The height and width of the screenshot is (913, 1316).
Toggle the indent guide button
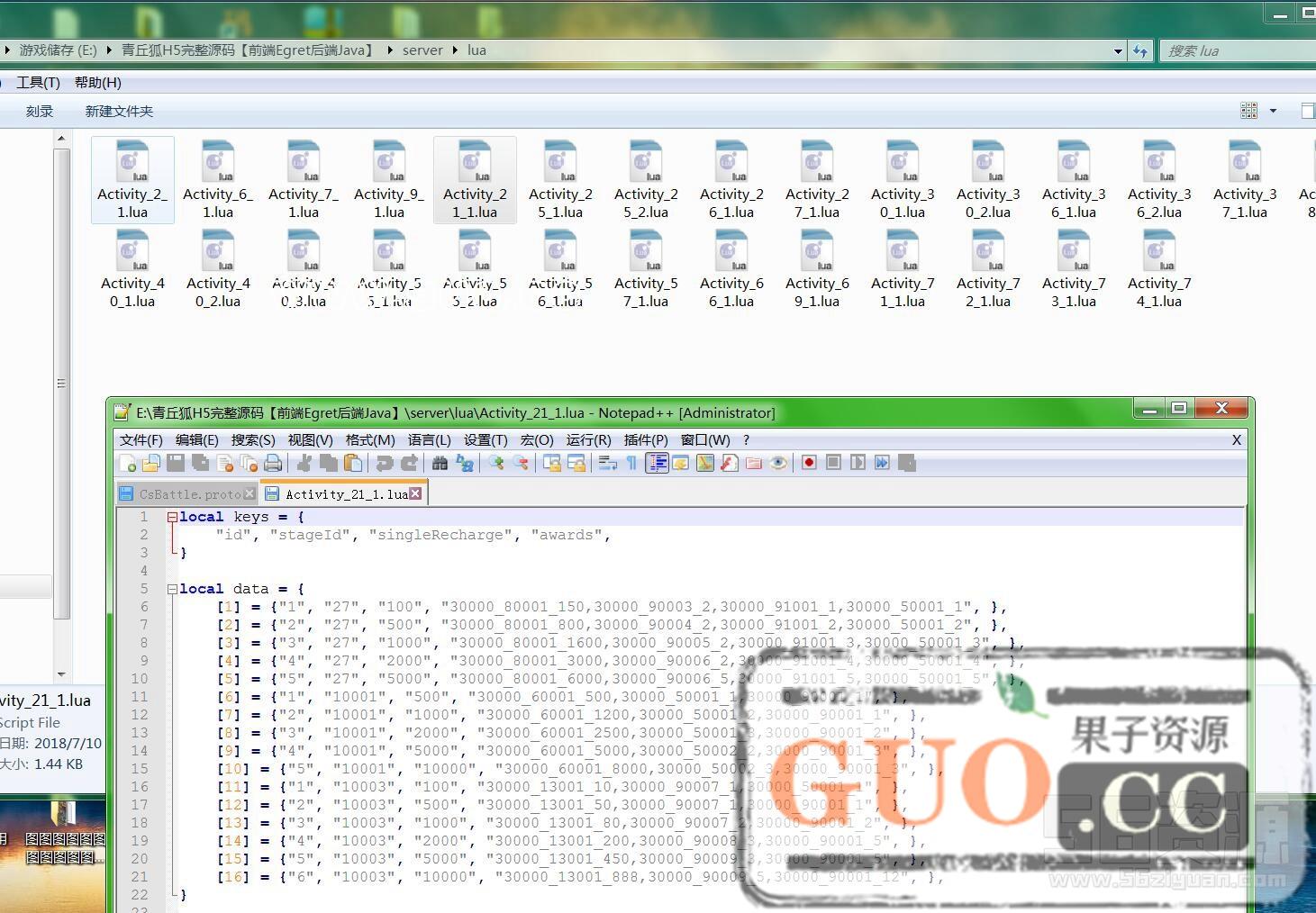pos(657,463)
